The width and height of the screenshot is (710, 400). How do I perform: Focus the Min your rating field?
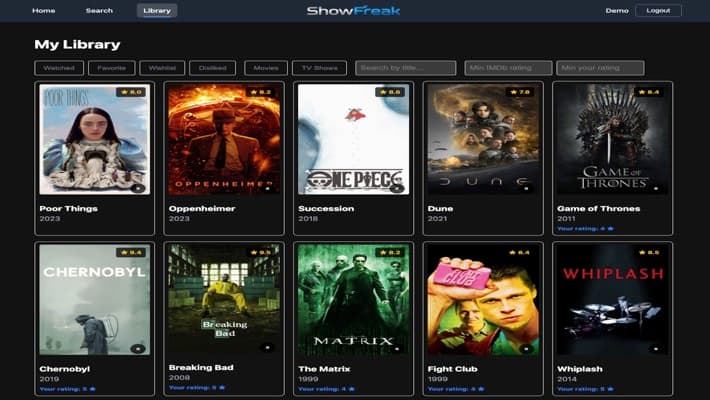[600, 68]
